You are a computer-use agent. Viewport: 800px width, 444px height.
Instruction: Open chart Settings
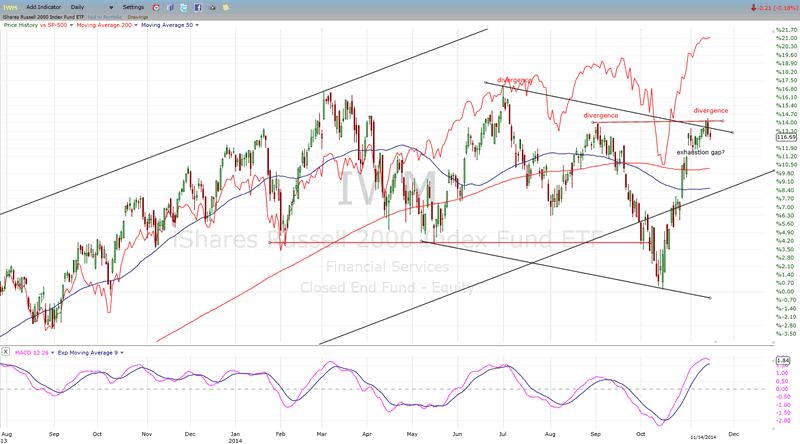[x=133, y=7]
